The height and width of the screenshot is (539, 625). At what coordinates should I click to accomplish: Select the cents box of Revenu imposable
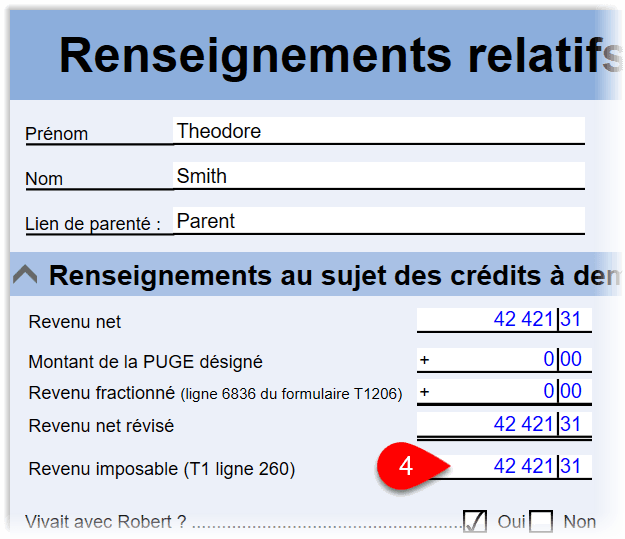[574, 467]
